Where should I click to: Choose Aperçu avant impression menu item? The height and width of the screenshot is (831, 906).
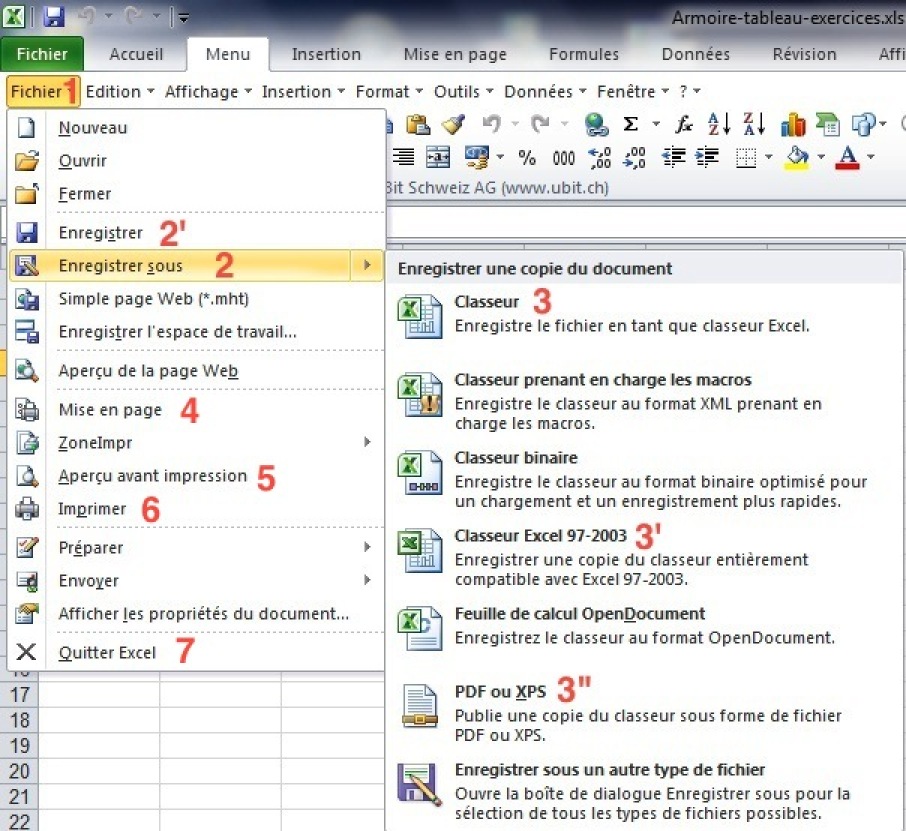point(196,476)
